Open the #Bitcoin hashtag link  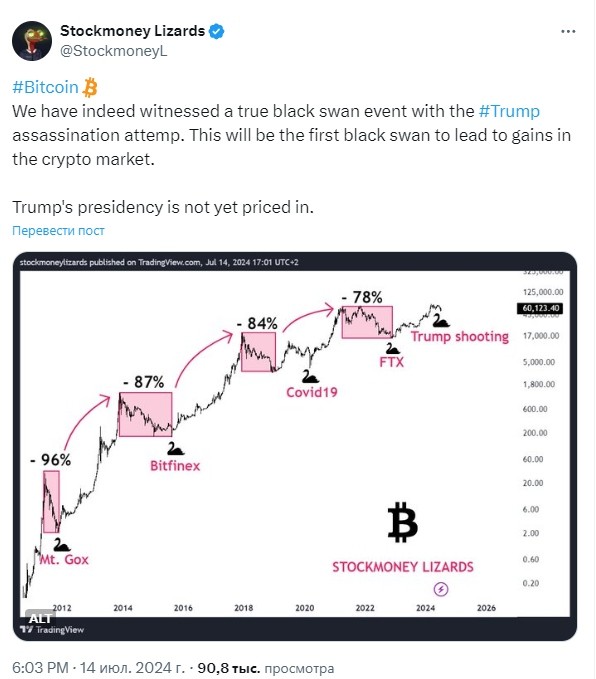(x=45, y=87)
